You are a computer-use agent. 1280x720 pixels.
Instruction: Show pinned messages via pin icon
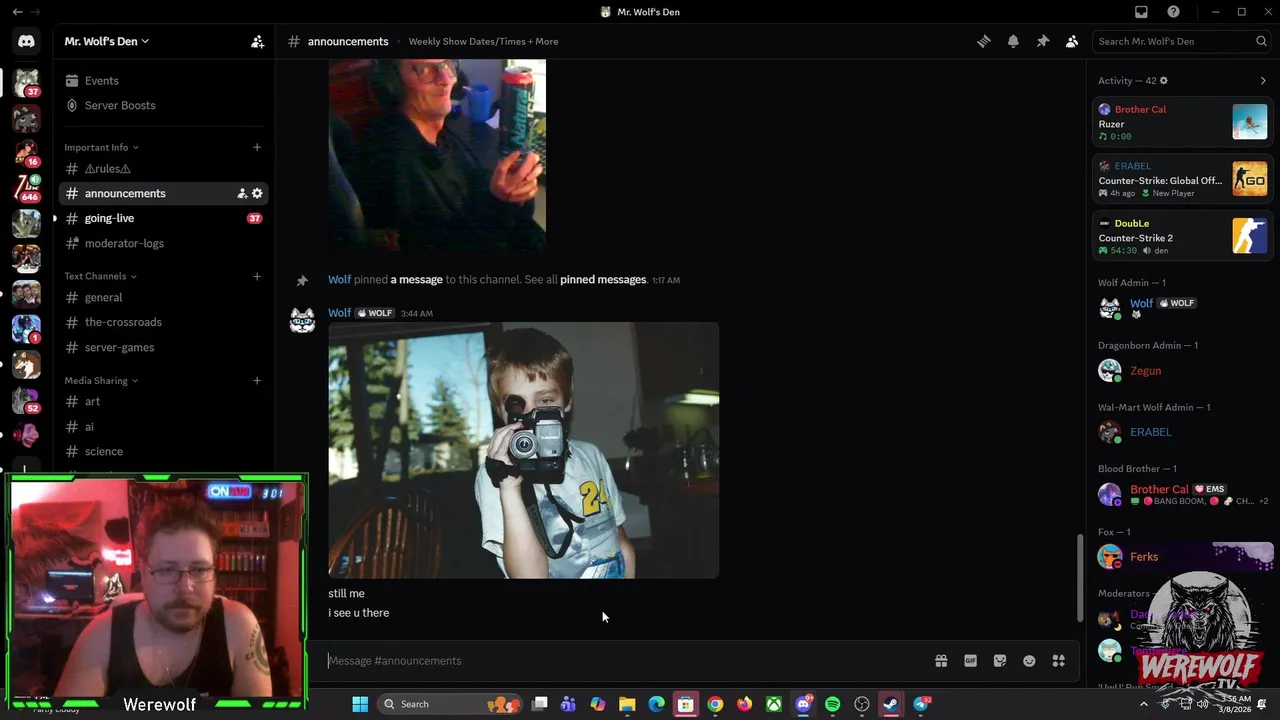coord(1042,41)
